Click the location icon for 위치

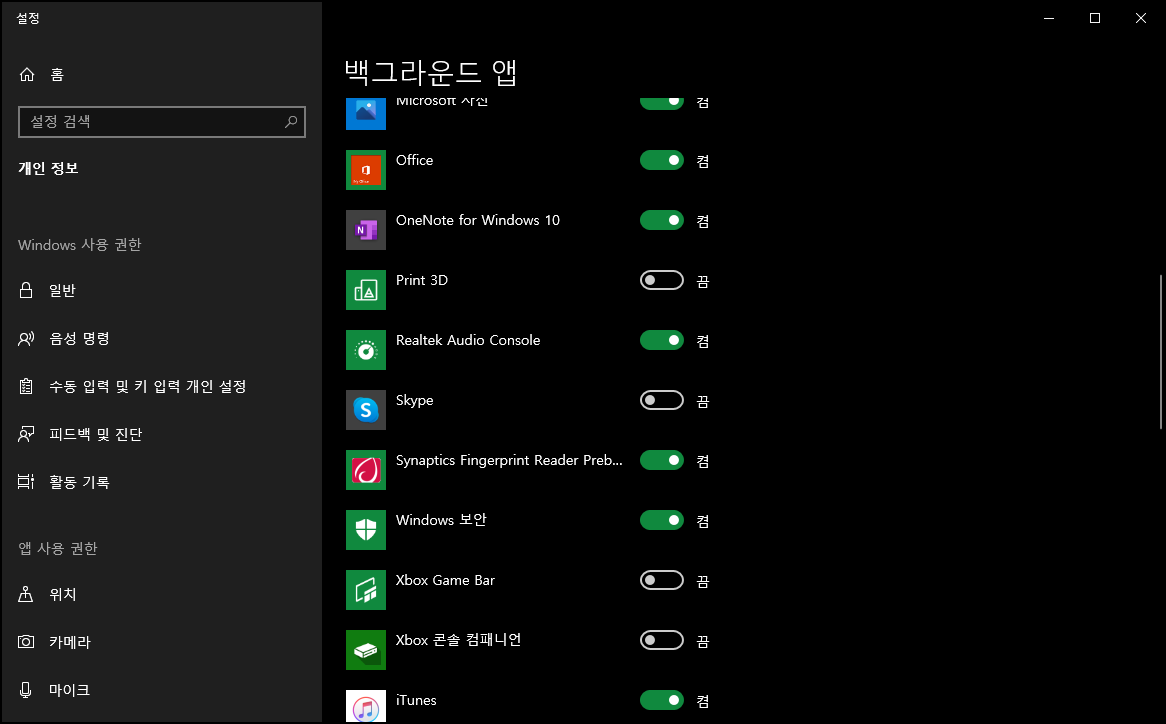point(26,594)
